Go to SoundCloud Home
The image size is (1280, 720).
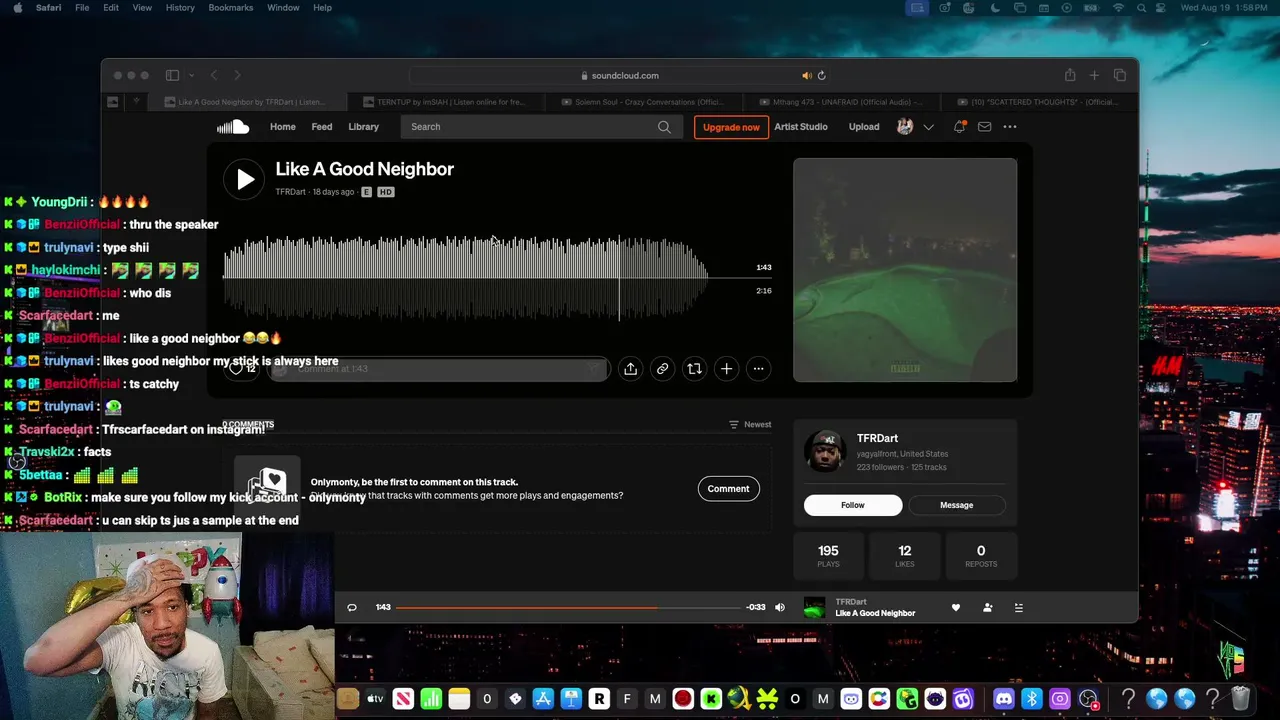(x=283, y=127)
